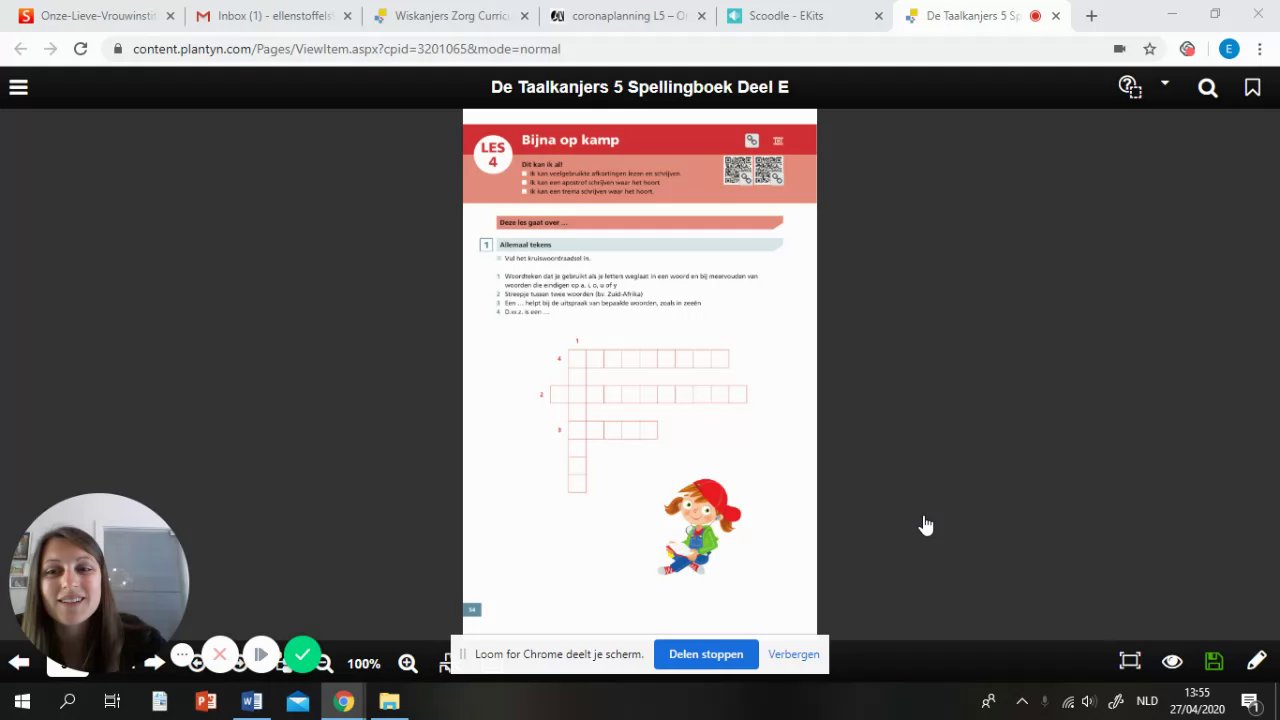The width and height of the screenshot is (1280, 720).
Task: Open the help support icon
Action: click(1130, 88)
